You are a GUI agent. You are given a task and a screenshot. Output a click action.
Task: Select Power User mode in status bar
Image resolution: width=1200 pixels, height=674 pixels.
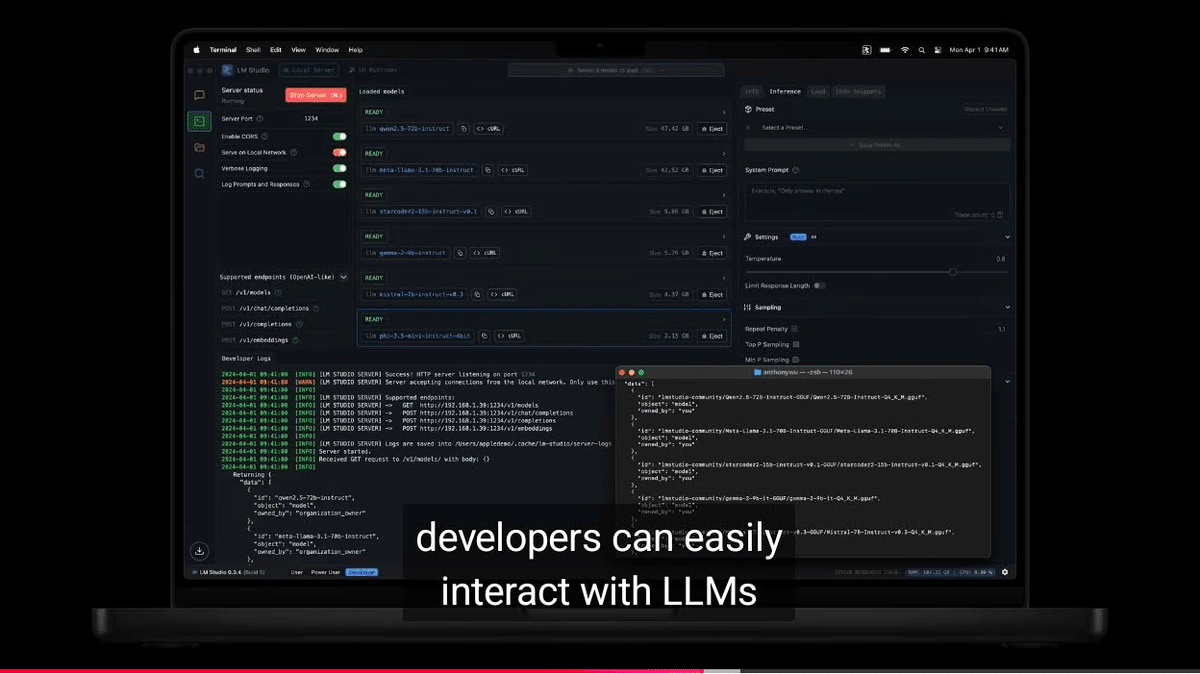[x=325, y=572]
